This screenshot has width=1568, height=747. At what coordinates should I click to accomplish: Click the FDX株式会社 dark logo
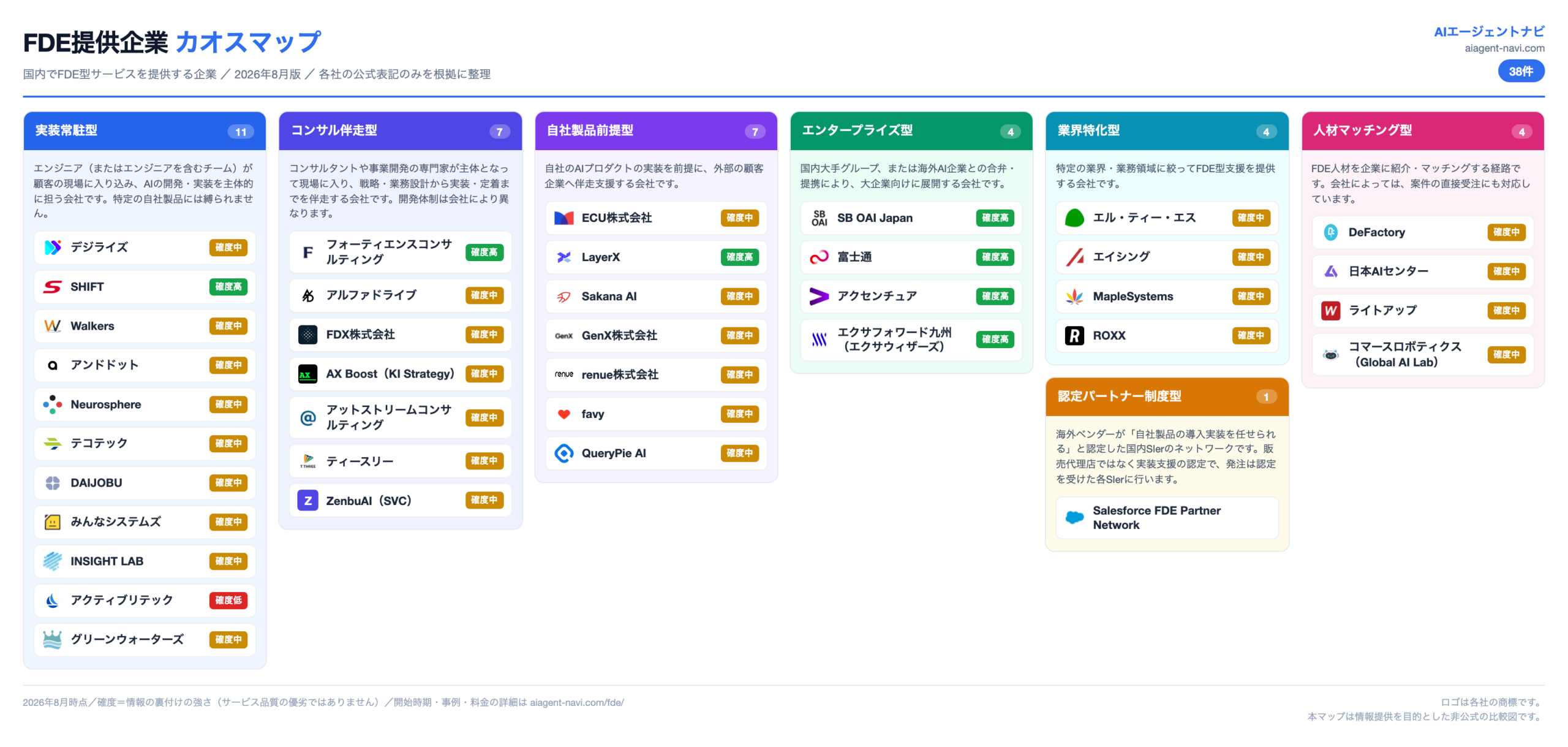pos(307,335)
